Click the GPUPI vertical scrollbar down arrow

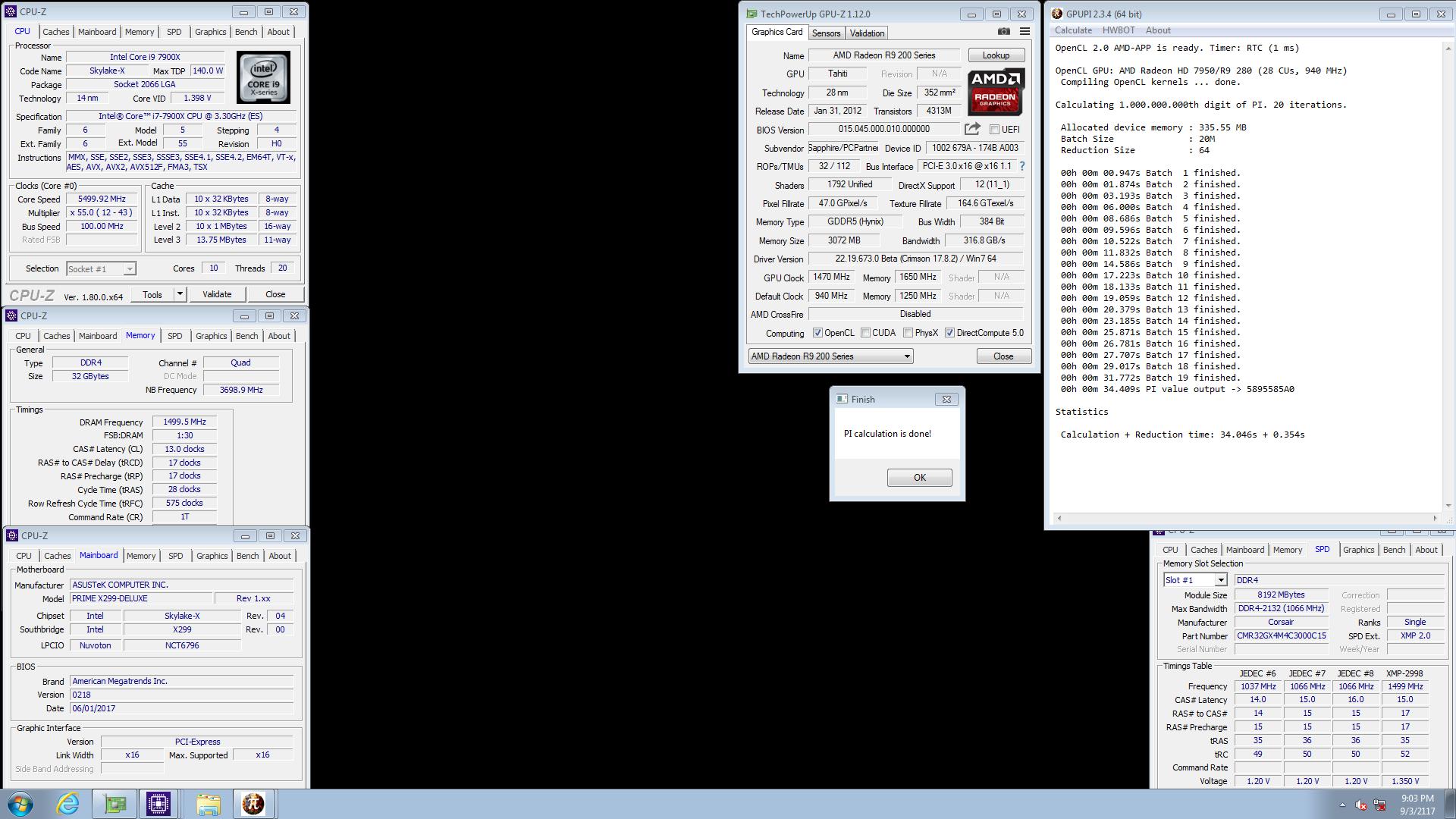1448,505
